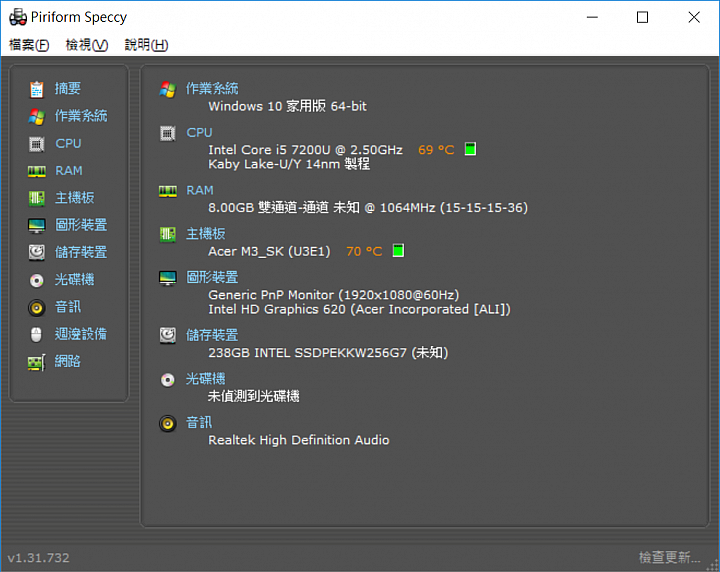Open the CPU heading link in summary
Viewport: 720px width, 572px height.
199,133
